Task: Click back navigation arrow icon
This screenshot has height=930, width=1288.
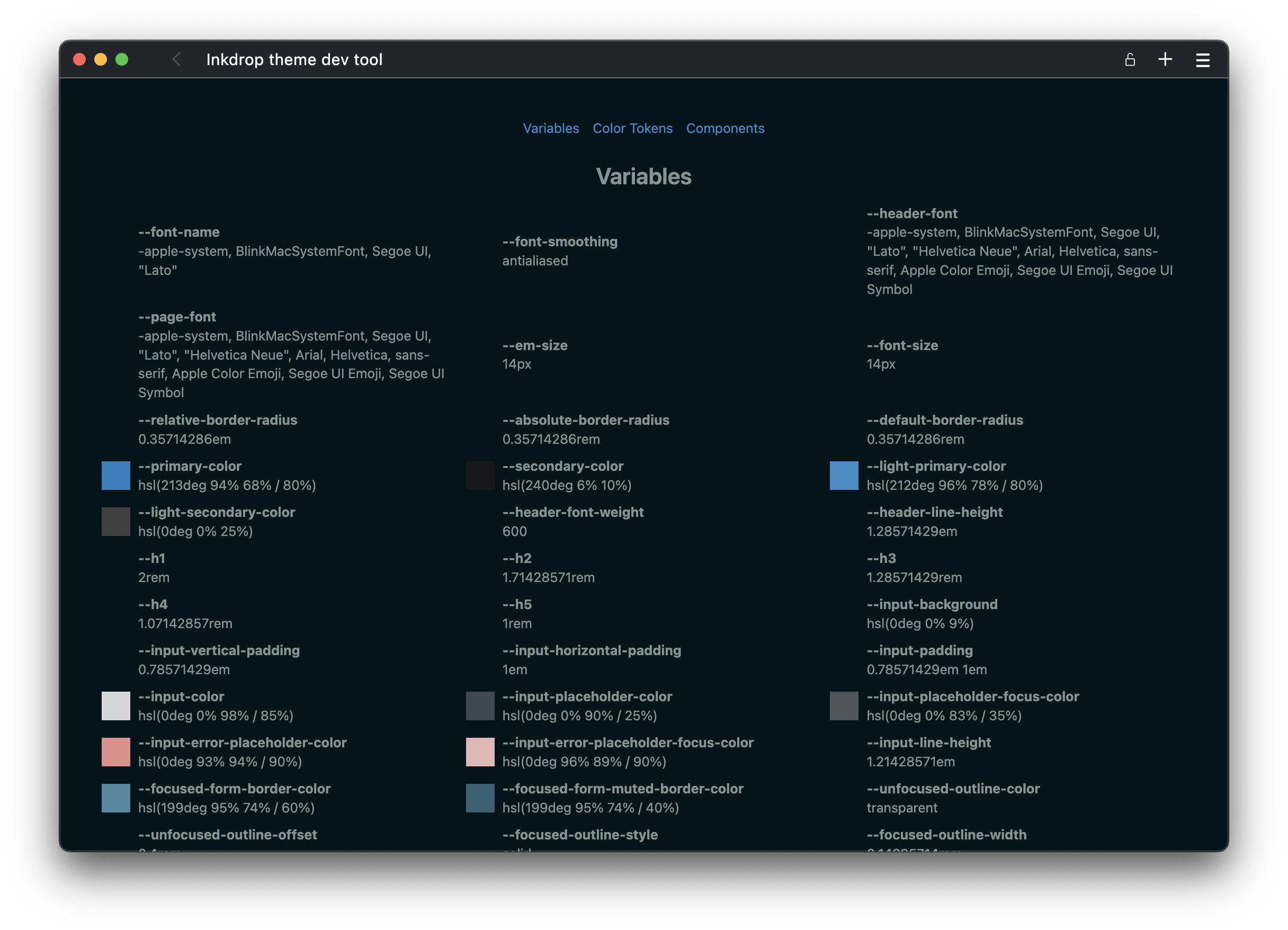Action: pos(177,58)
